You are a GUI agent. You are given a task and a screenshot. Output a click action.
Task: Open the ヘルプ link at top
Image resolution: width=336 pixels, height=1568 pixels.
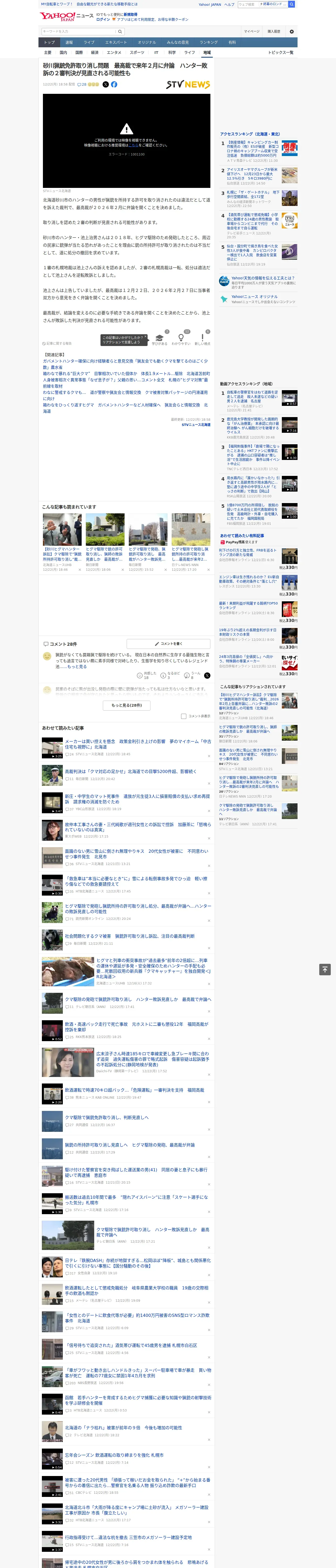(229, 4)
